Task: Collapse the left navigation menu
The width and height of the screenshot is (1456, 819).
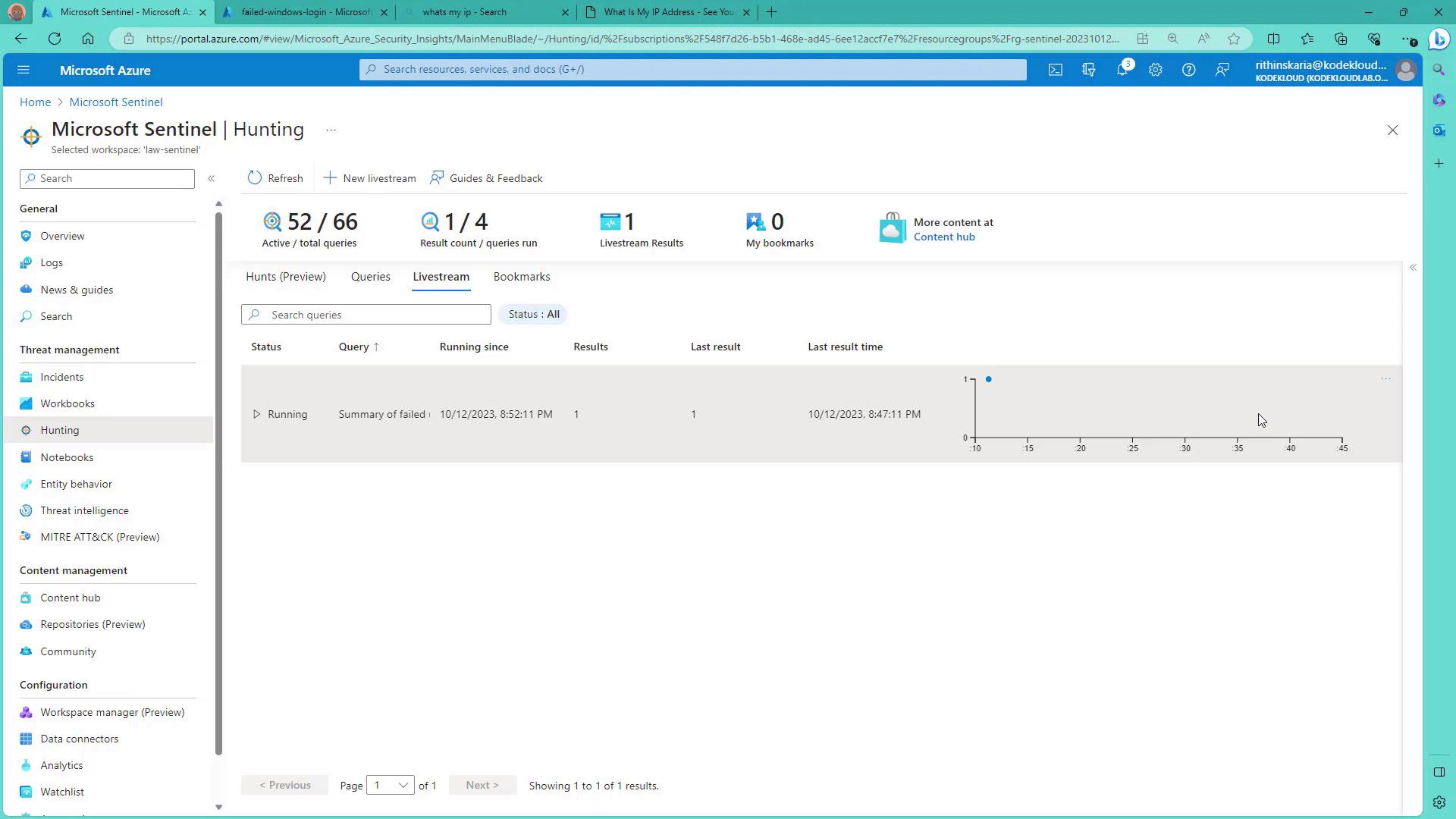Action: [x=212, y=178]
